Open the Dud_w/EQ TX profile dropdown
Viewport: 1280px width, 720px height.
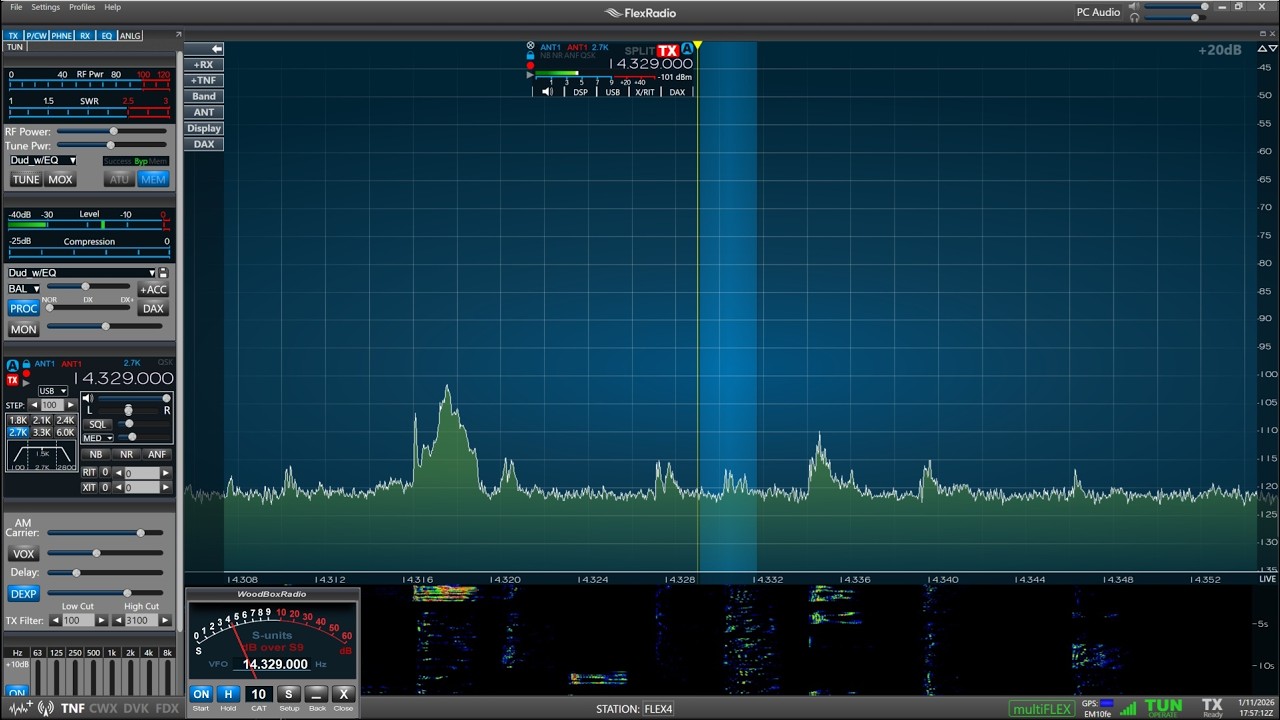(43, 160)
